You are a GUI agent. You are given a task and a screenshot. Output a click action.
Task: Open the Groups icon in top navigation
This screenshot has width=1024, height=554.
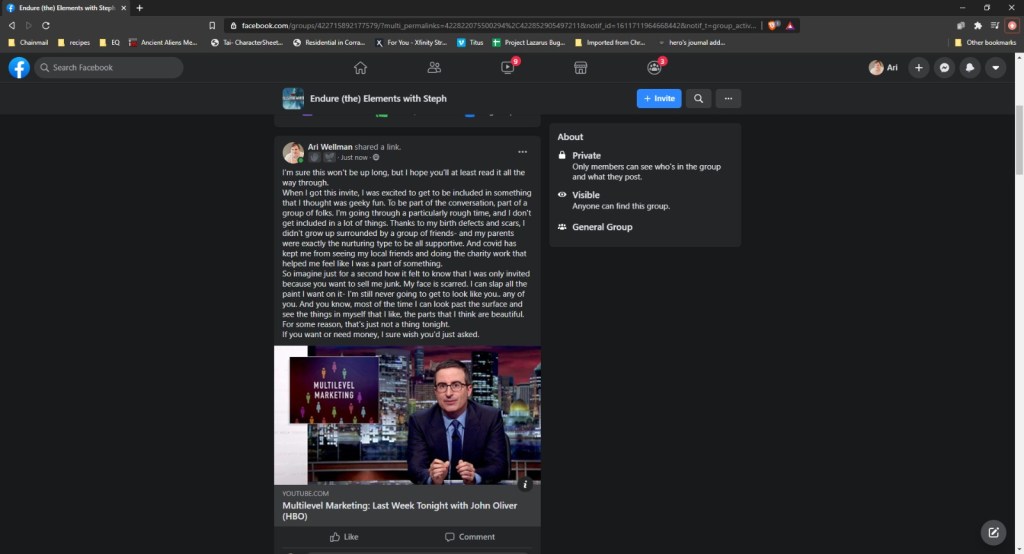(653, 68)
